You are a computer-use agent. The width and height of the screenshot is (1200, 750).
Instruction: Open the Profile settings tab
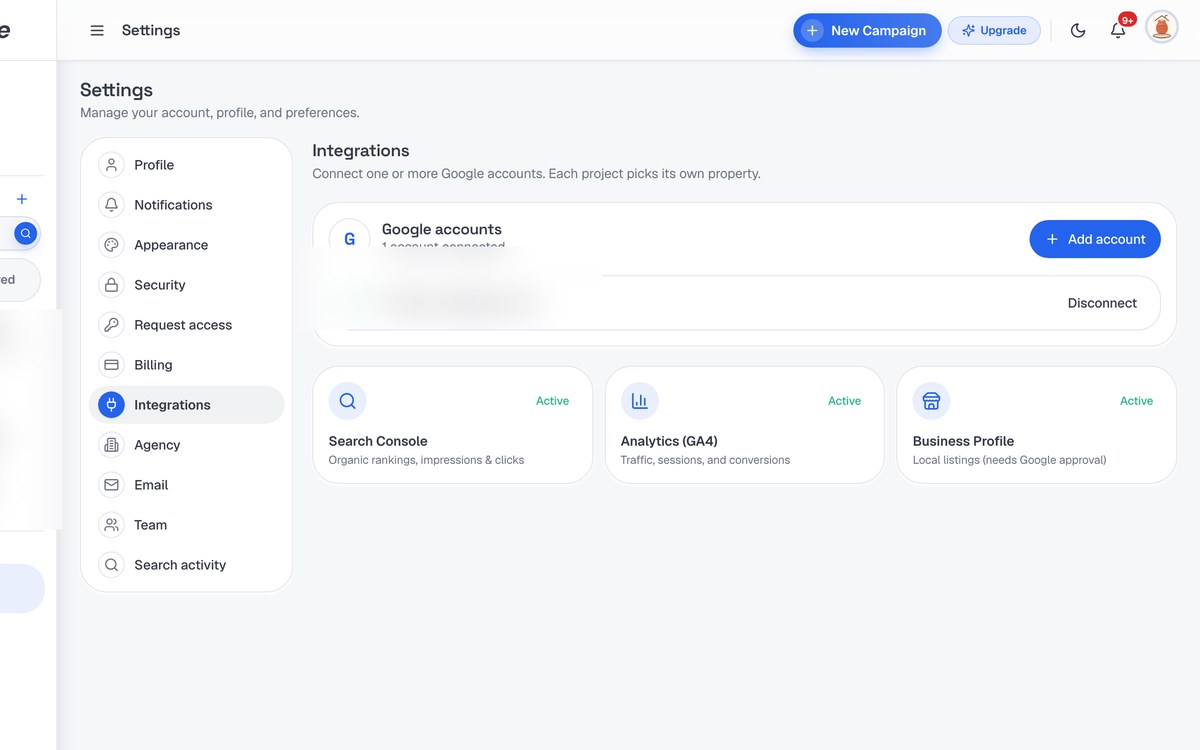[x=187, y=165]
